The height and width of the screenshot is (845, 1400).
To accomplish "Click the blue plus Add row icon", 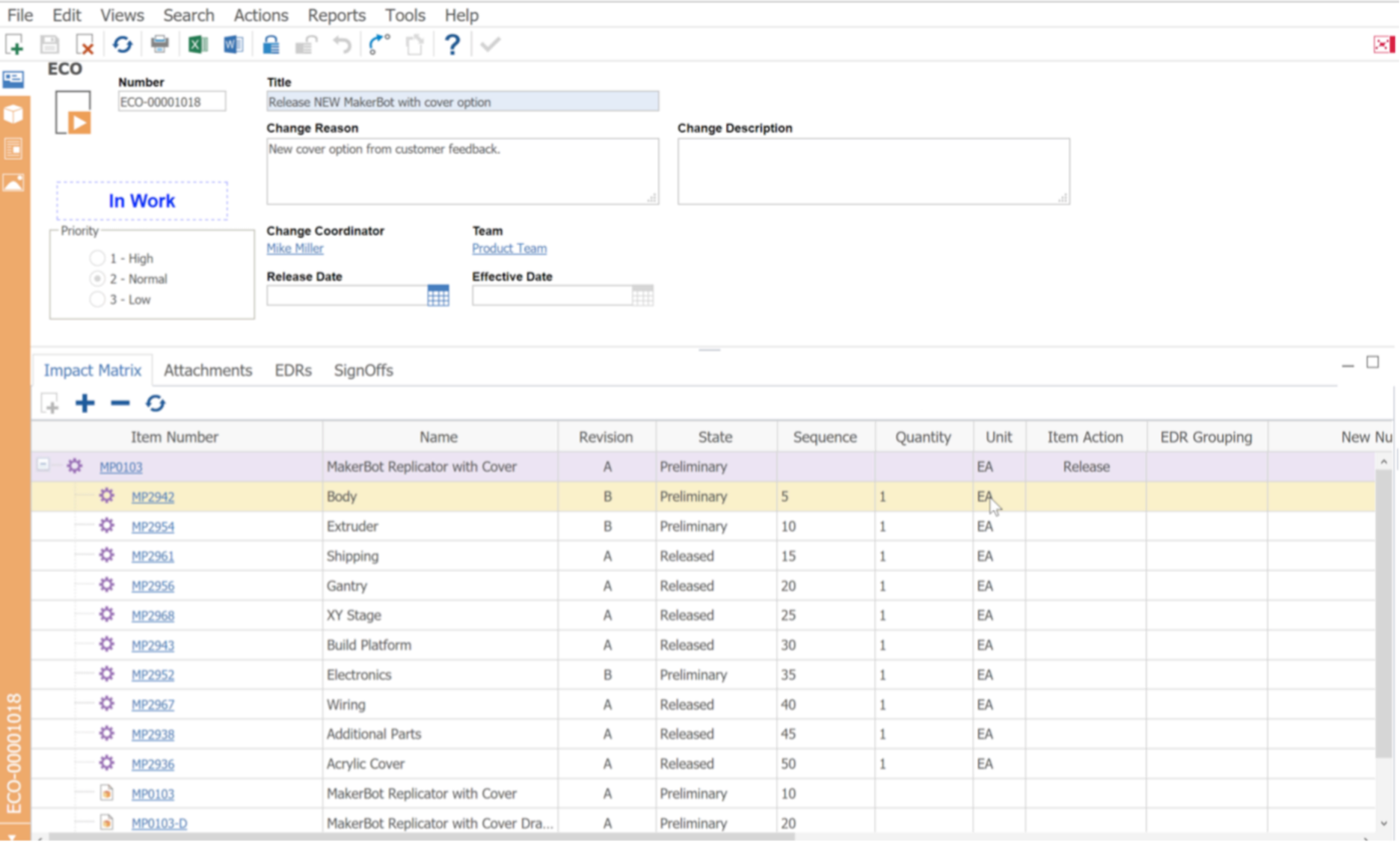I will (x=85, y=403).
